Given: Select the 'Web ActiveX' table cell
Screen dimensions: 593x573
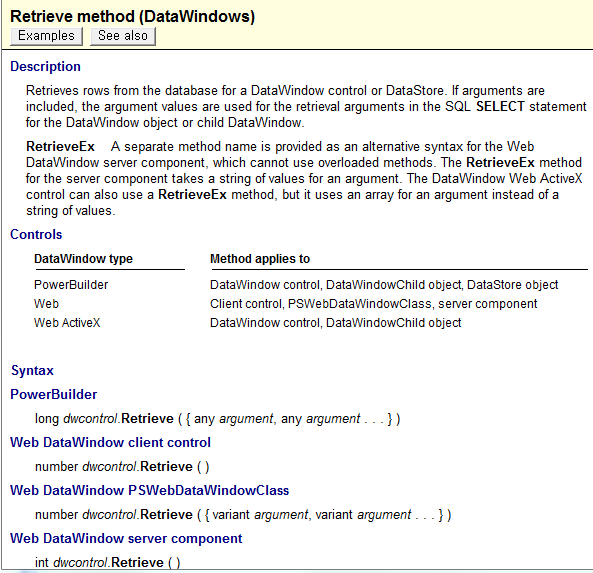Looking at the screenshot, I should [x=67, y=323].
